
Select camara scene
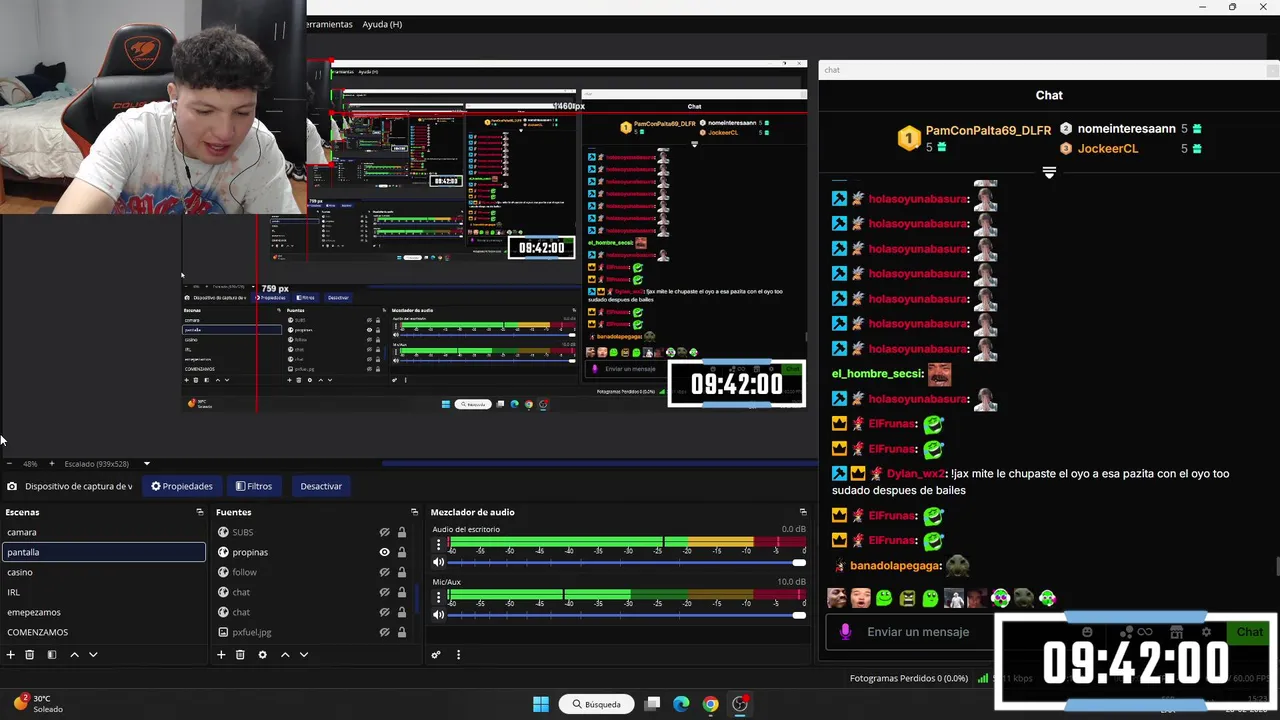click(x=103, y=532)
